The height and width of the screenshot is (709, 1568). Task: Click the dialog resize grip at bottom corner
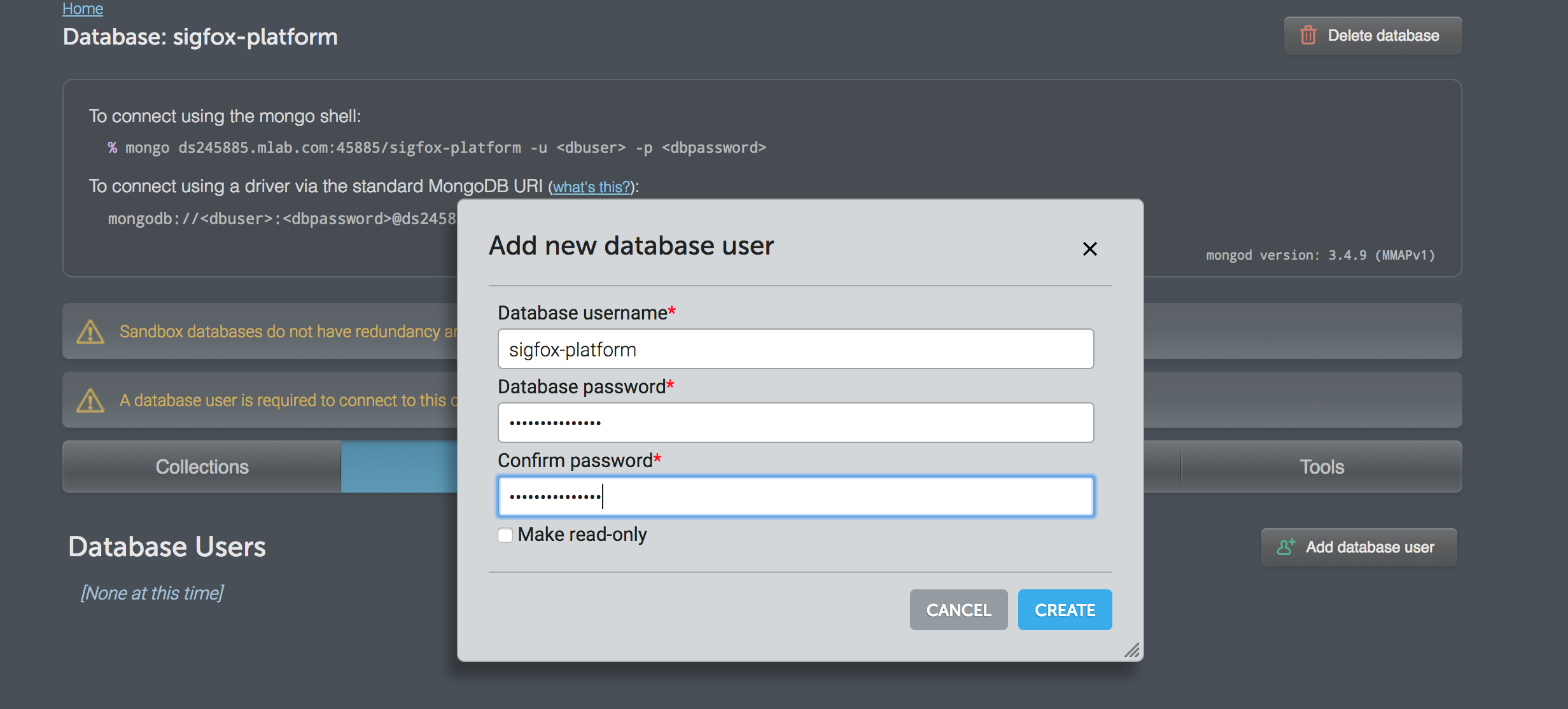(1132, 650)
